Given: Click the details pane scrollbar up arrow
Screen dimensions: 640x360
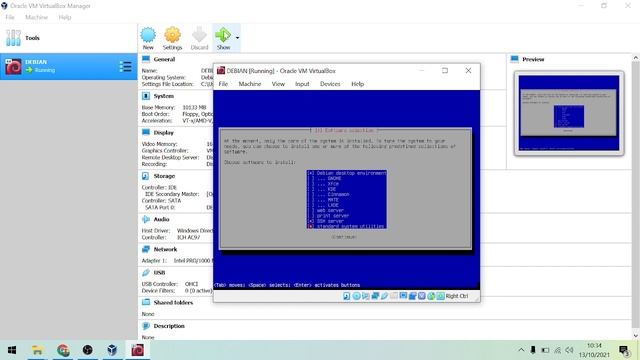Looking at the screenshot, I should point(636,58).
